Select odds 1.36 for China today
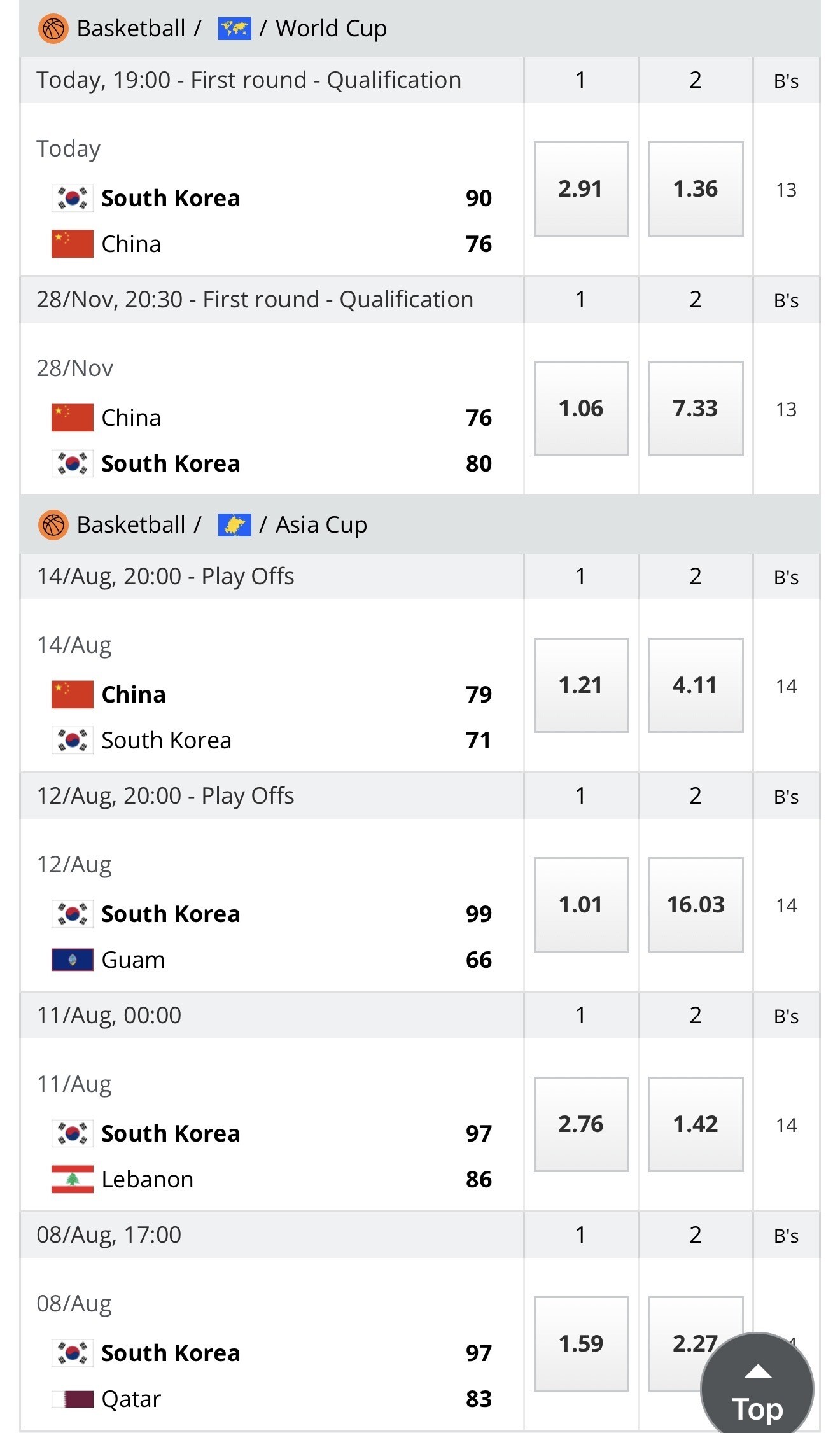 696,189
